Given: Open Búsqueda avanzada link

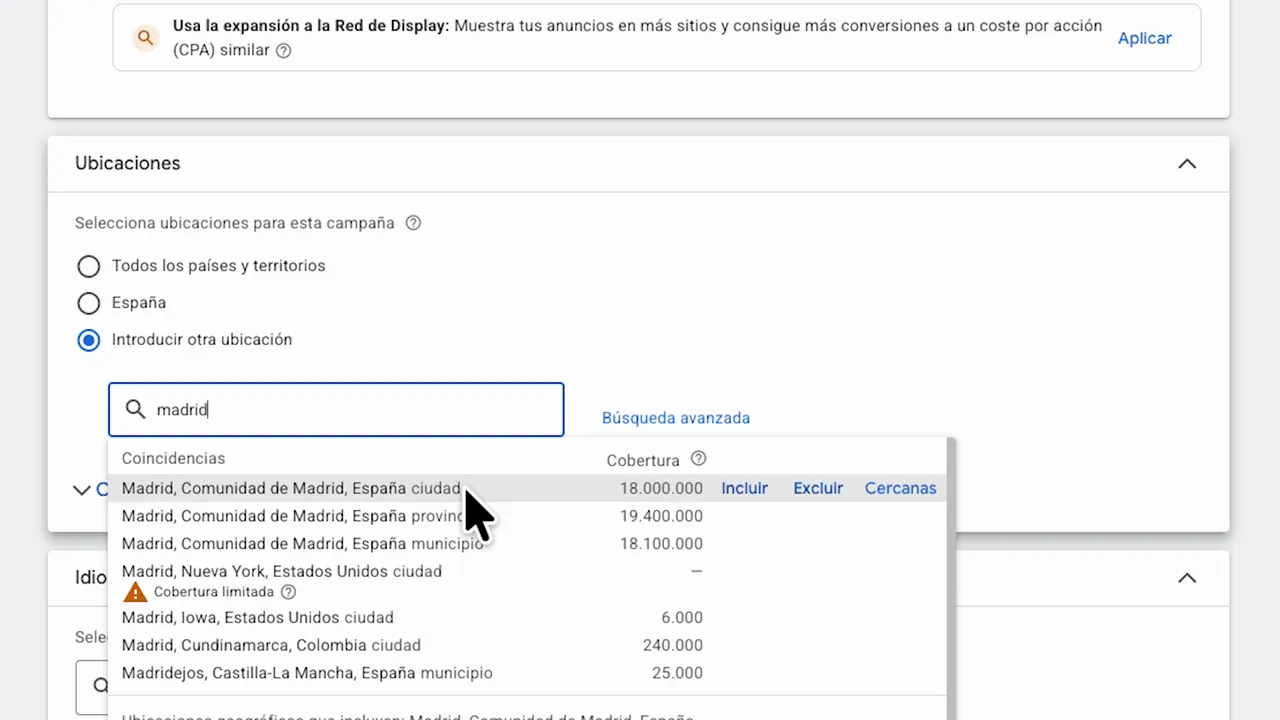Looking at the screenshot, I should pos(676,418).
